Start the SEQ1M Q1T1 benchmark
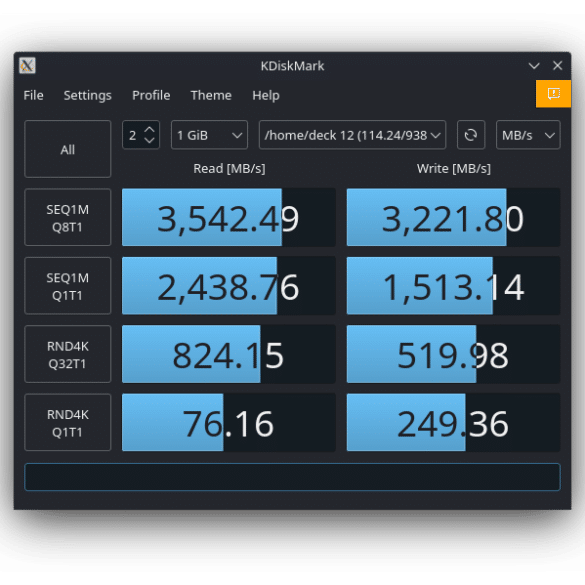585x585 pixels. (68, 286)
